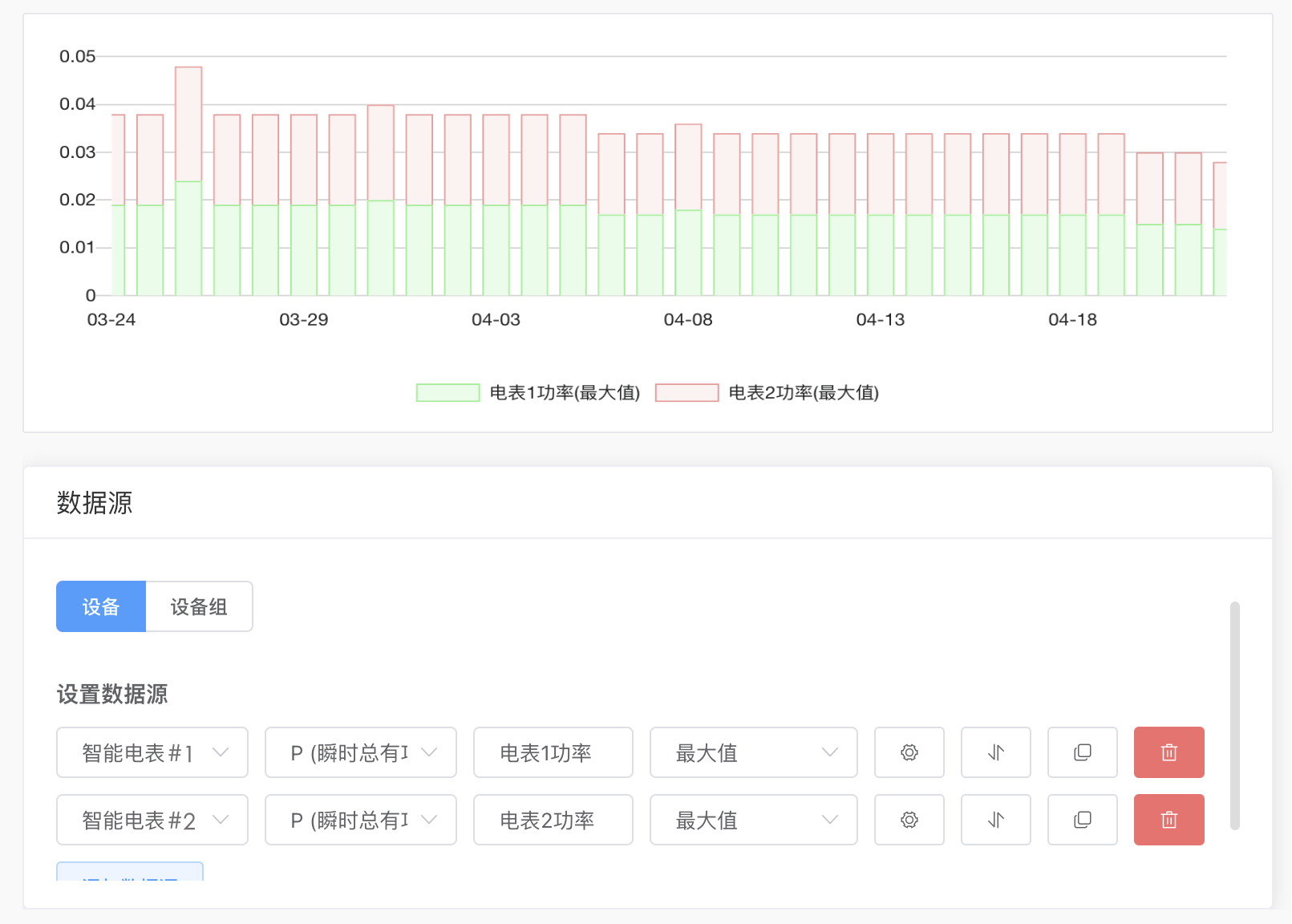The height and width of the screenshot is (924, 1292).
Task: Click sort icon in 智能电表#2 row
Action: pyautogui.click(x=995, y=820)
